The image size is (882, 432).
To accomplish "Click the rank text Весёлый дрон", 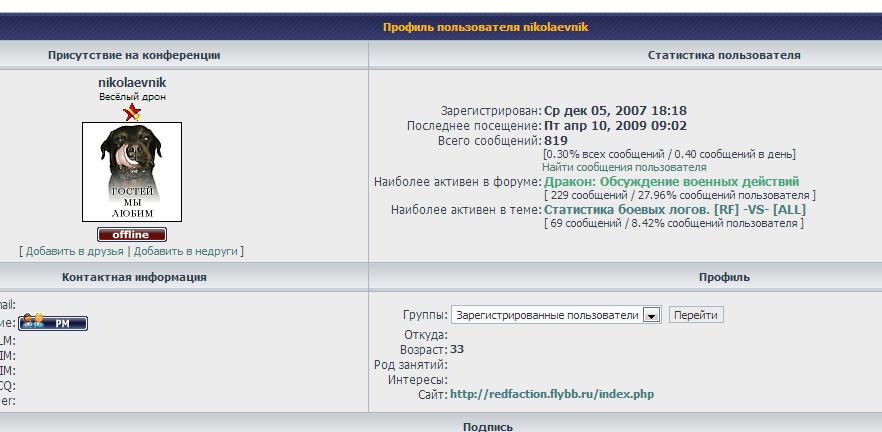I will (x=132, y=97).
